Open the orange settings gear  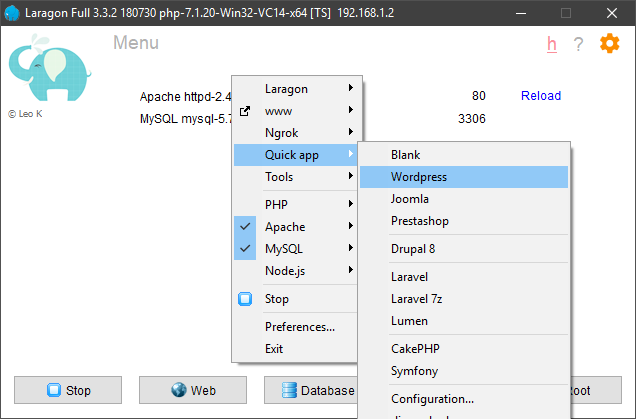coord(610,43)
